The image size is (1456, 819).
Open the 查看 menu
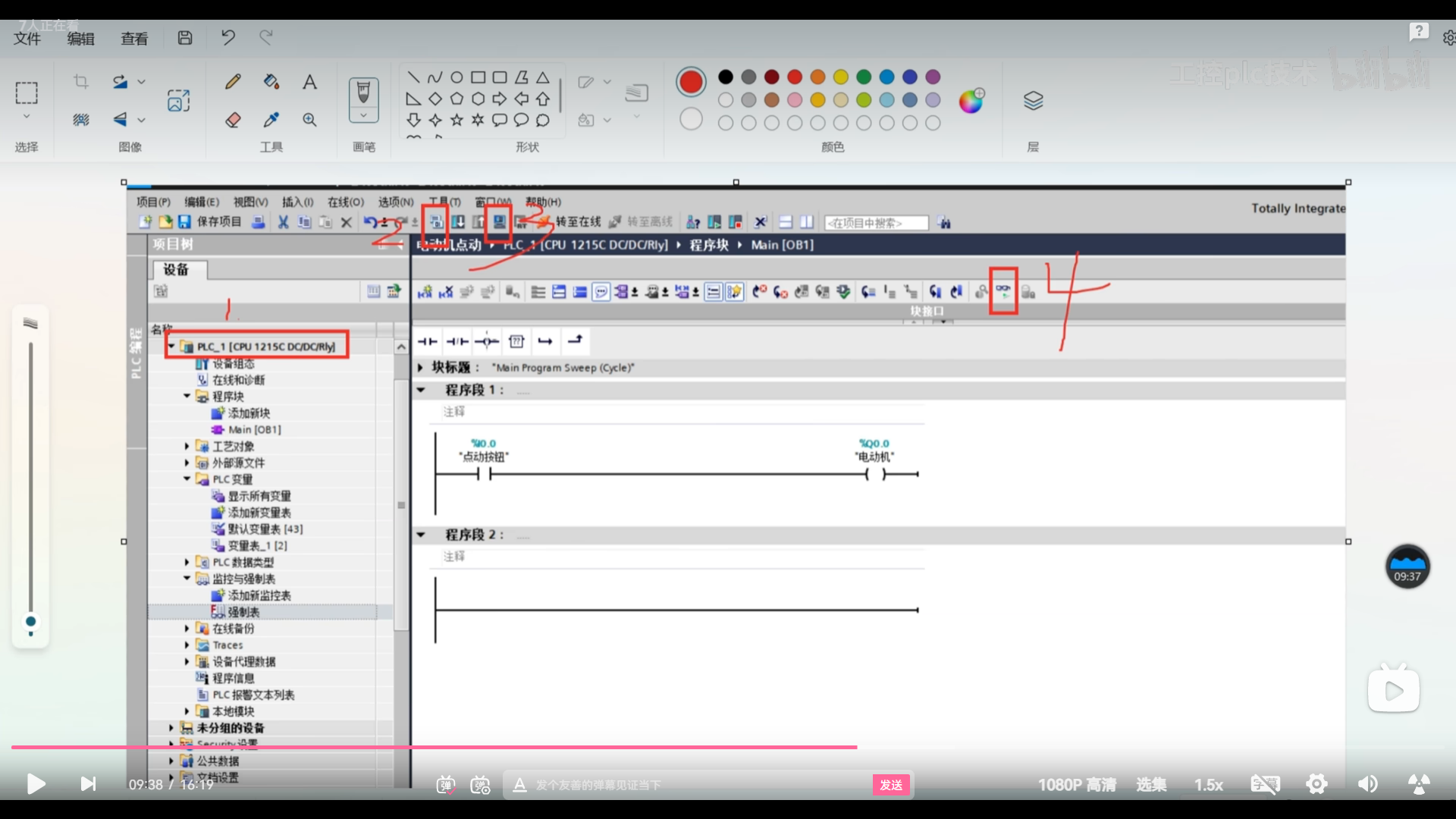pos(134,39)
